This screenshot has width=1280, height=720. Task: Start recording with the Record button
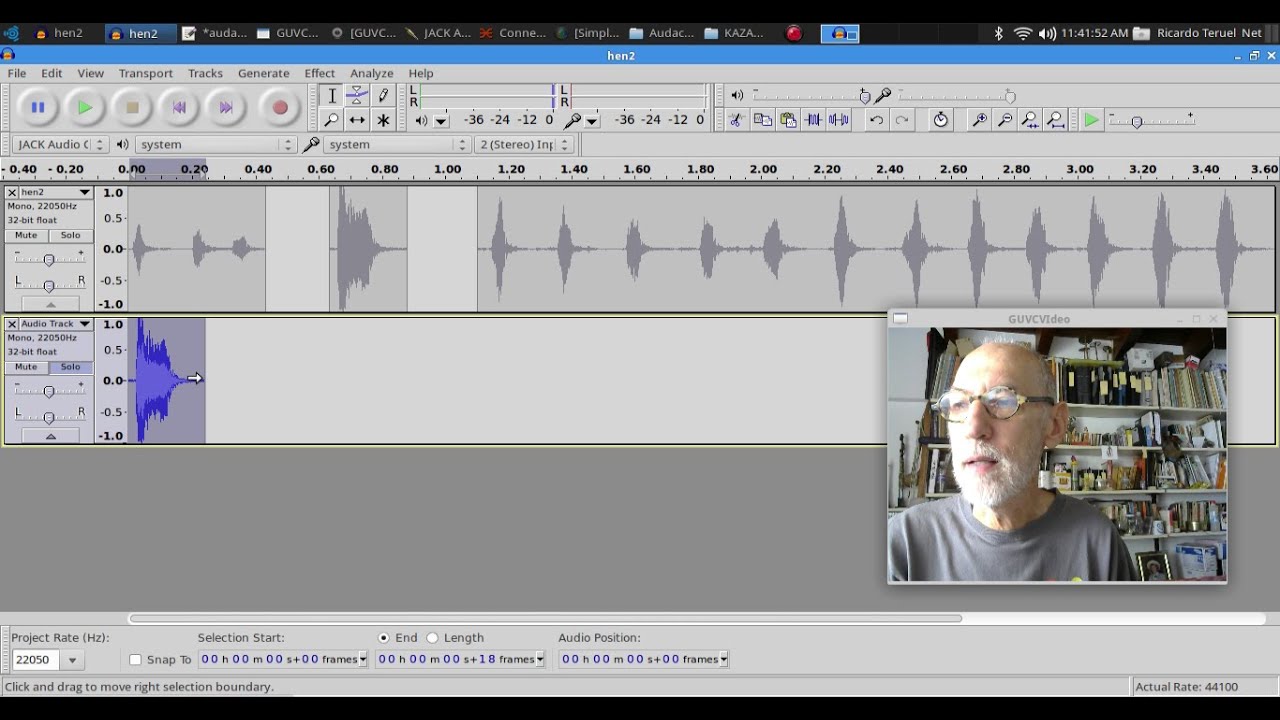coord(280,107)
